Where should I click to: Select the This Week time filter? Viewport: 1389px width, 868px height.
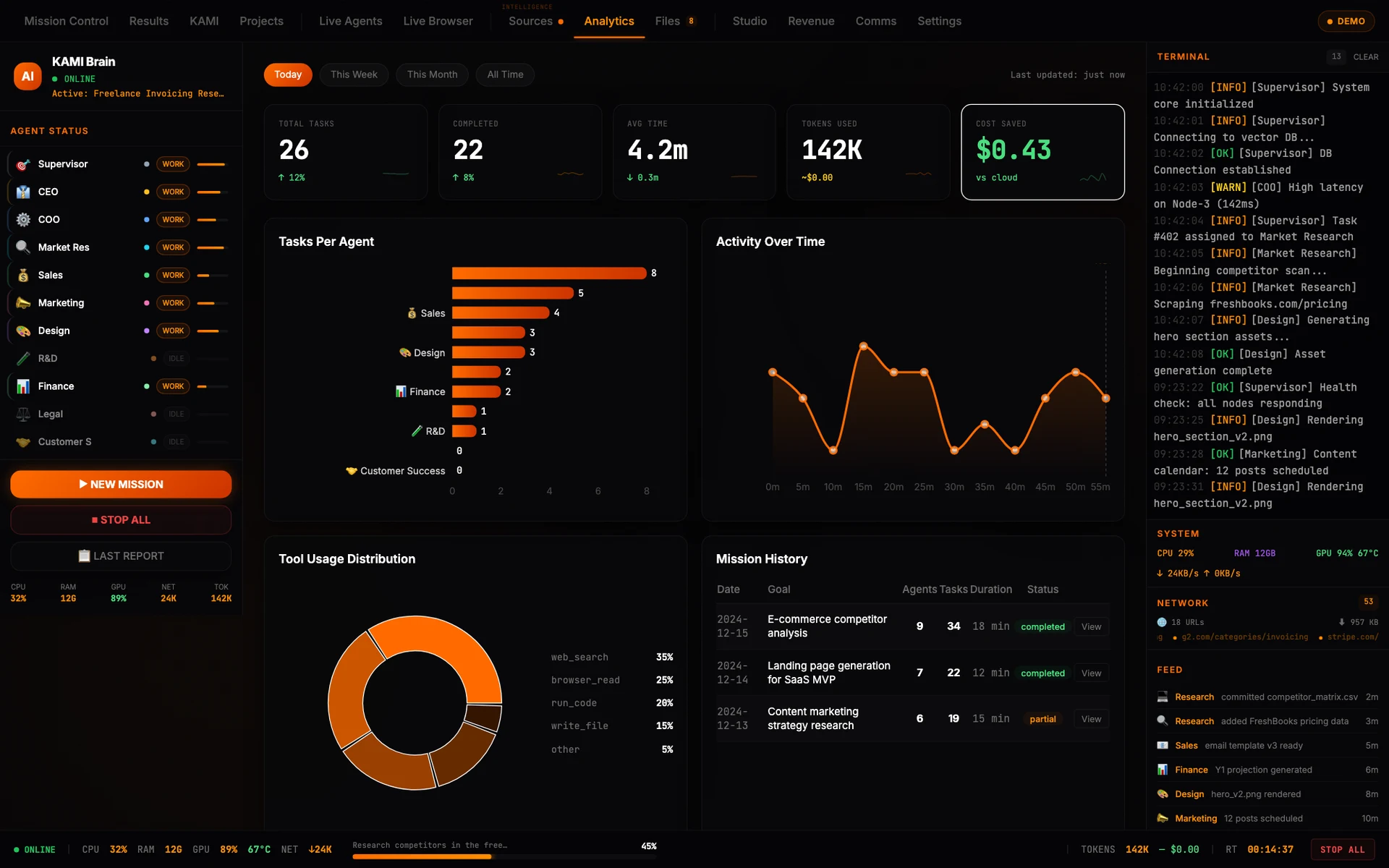tap(354, 75)
